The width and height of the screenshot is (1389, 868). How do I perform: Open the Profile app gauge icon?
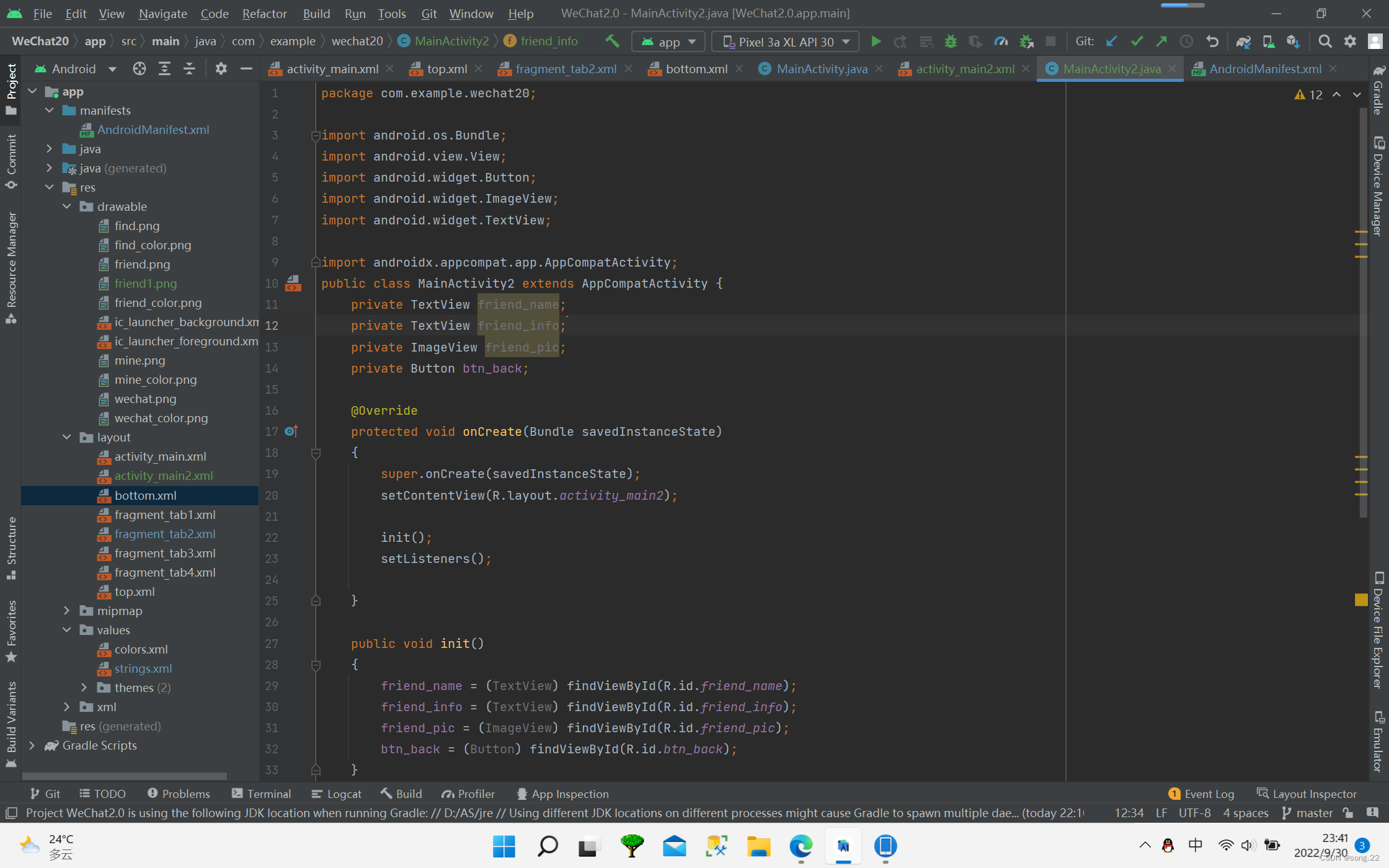point(1001,42)
